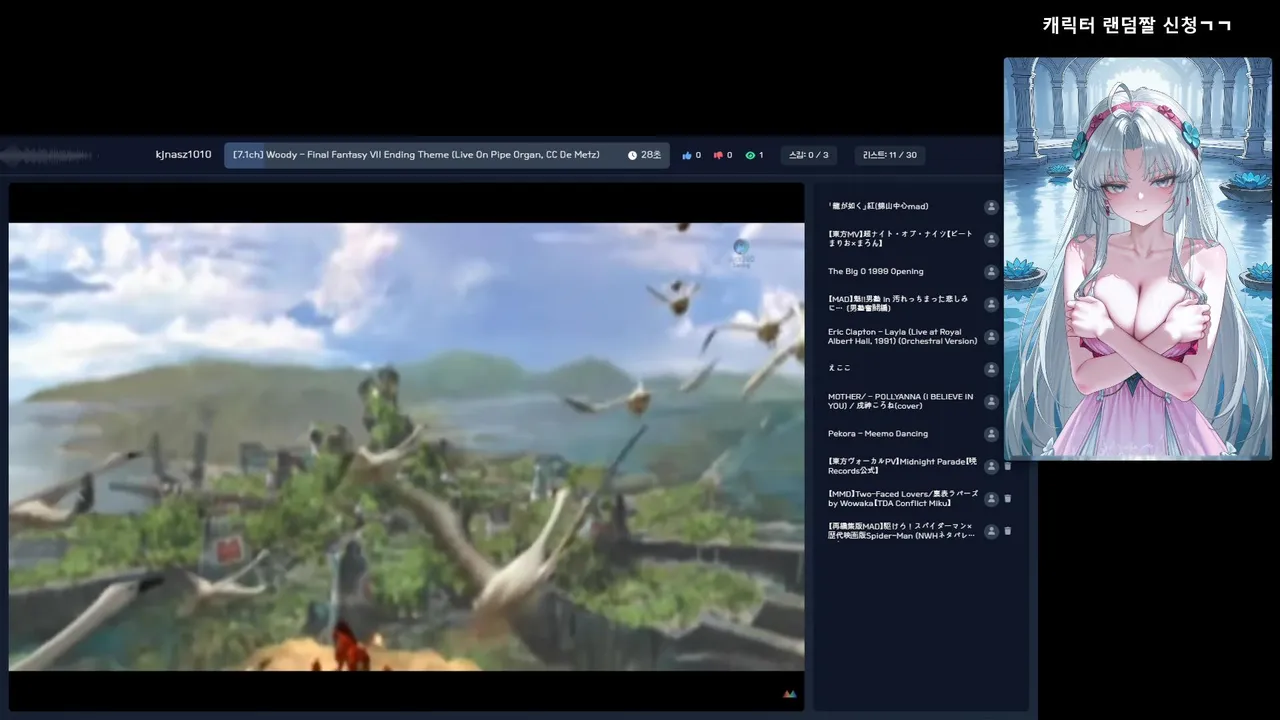Click the video player showing birds over ruins

[406, 446]
